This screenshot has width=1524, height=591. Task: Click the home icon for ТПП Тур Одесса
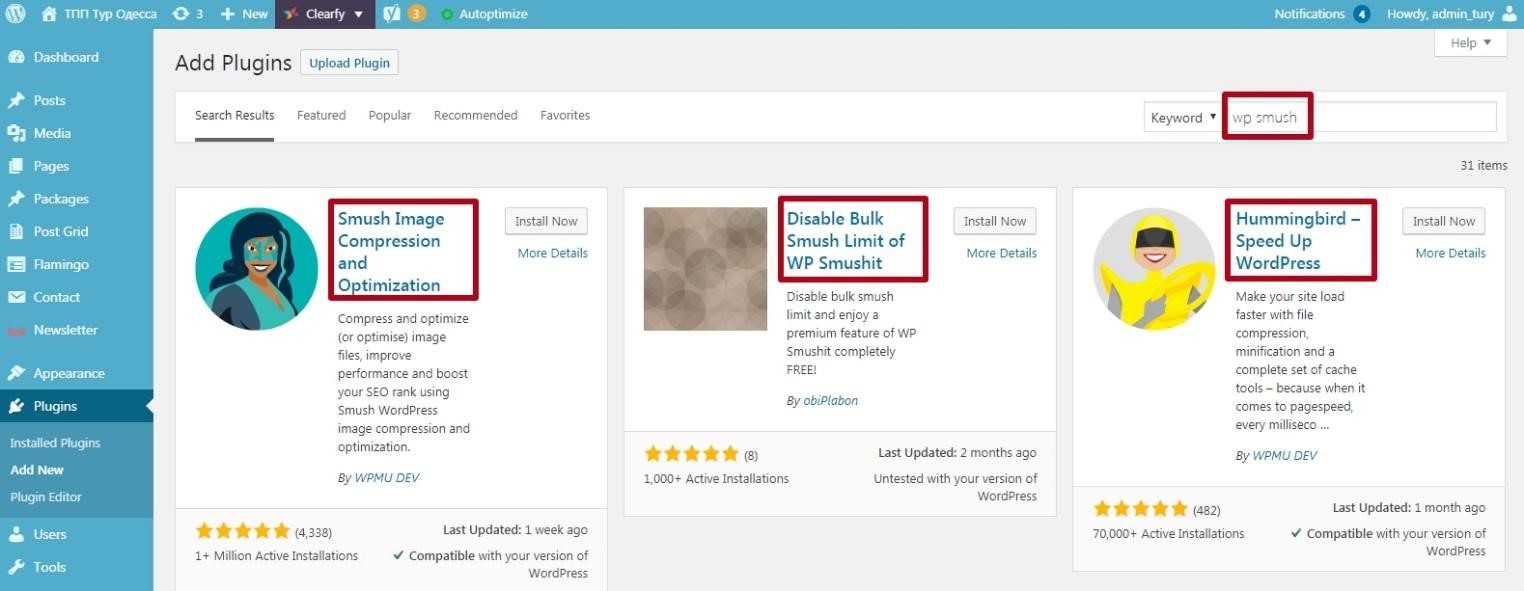(x=49, y=14)
